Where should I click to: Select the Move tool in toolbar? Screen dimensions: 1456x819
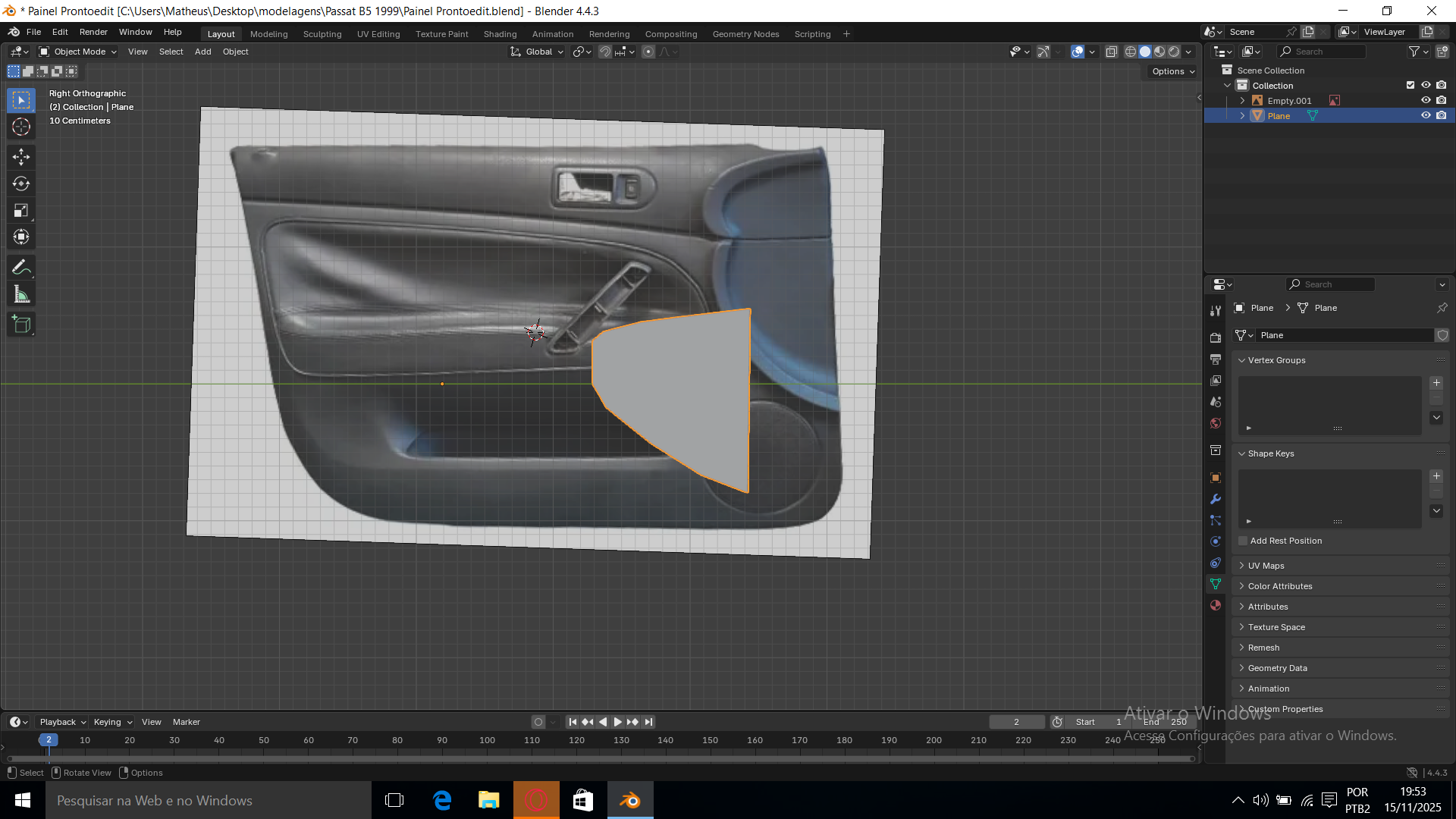coord(21,157)
